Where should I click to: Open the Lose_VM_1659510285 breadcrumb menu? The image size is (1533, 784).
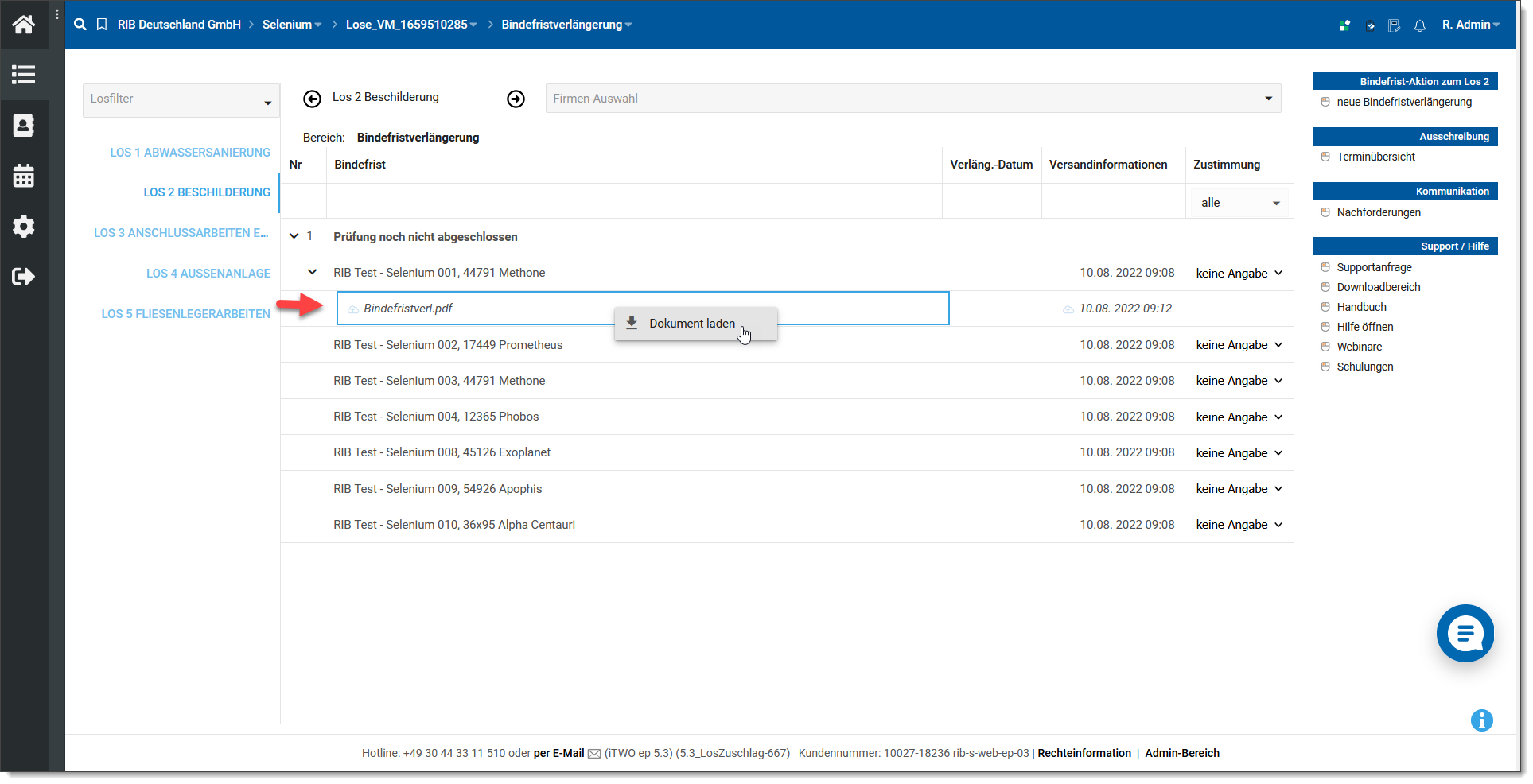tap(411, 25)
